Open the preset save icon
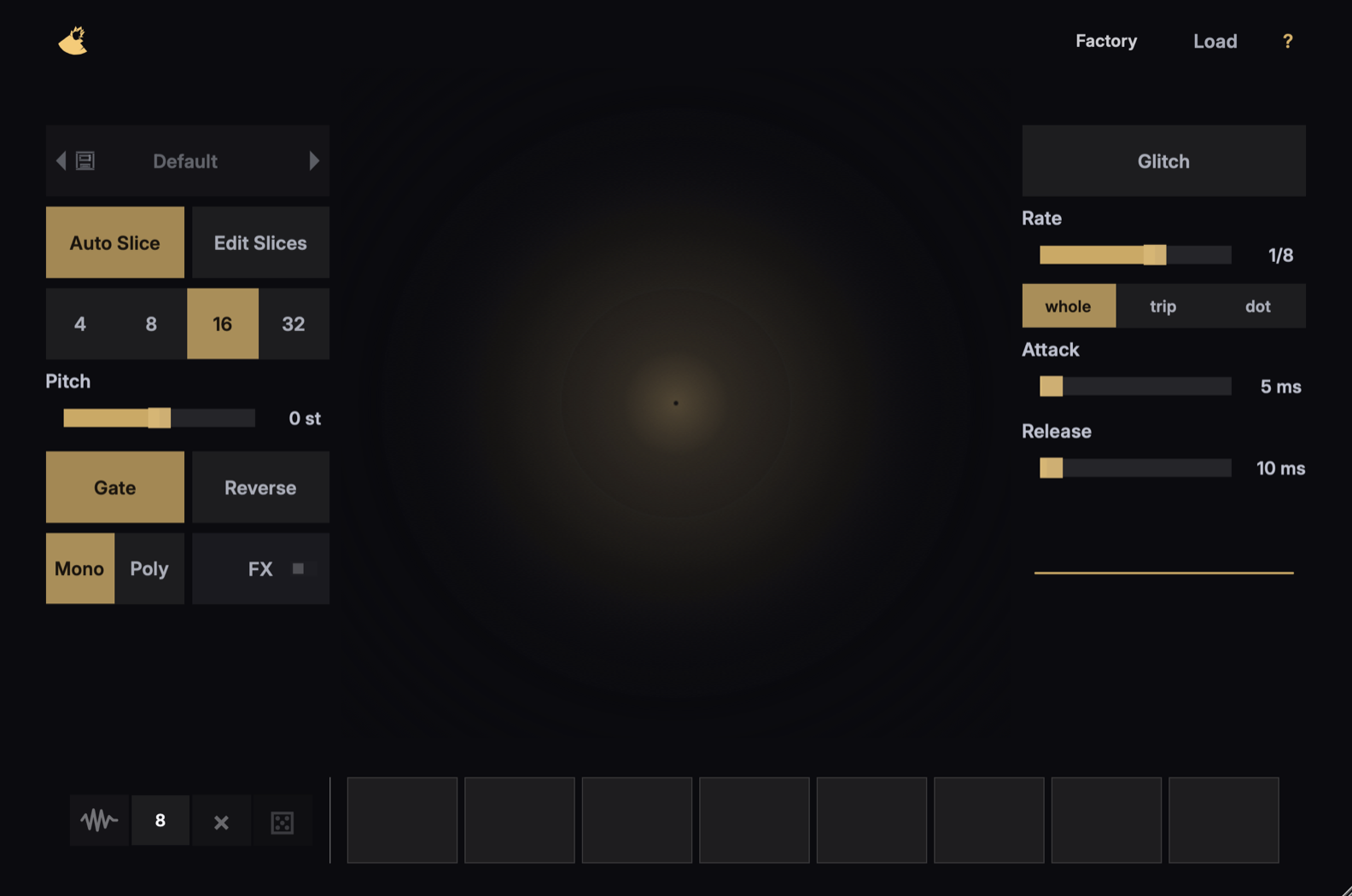1352x896 pixels. click(x=85, y=160)
